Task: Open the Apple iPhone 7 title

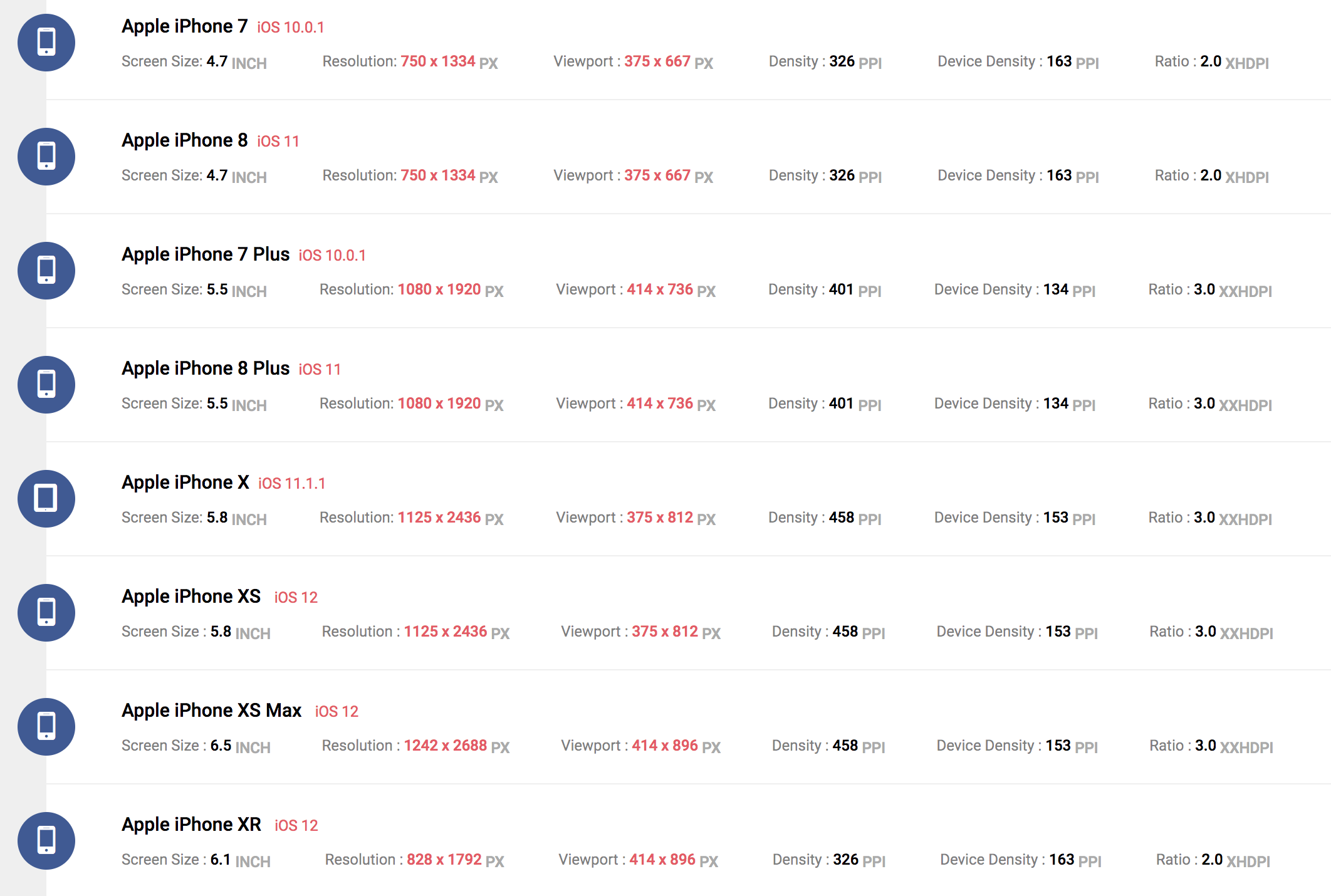Action: [185, 26]
